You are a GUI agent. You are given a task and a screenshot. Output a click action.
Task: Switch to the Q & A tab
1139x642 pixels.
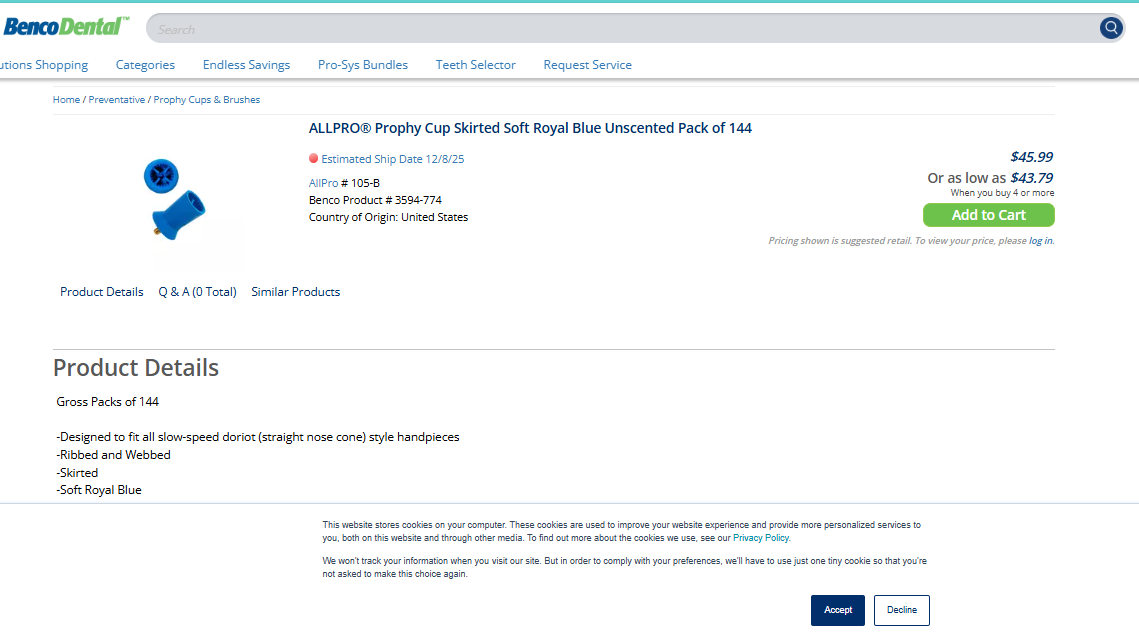197,292
